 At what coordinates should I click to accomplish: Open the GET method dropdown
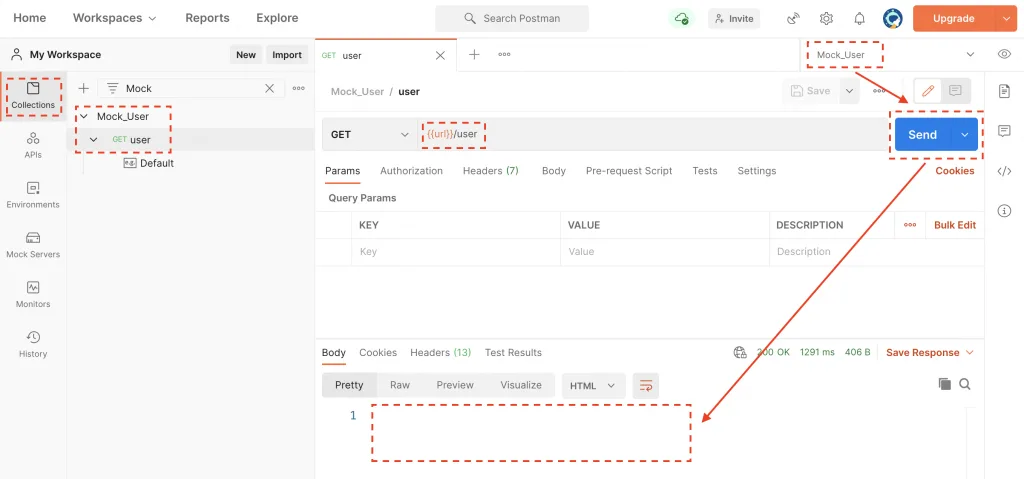point(370,135)
